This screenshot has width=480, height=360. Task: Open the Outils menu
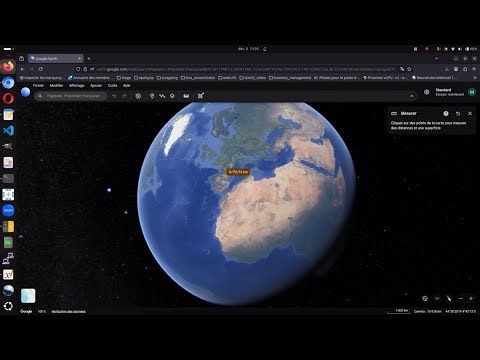coord(112,86)
